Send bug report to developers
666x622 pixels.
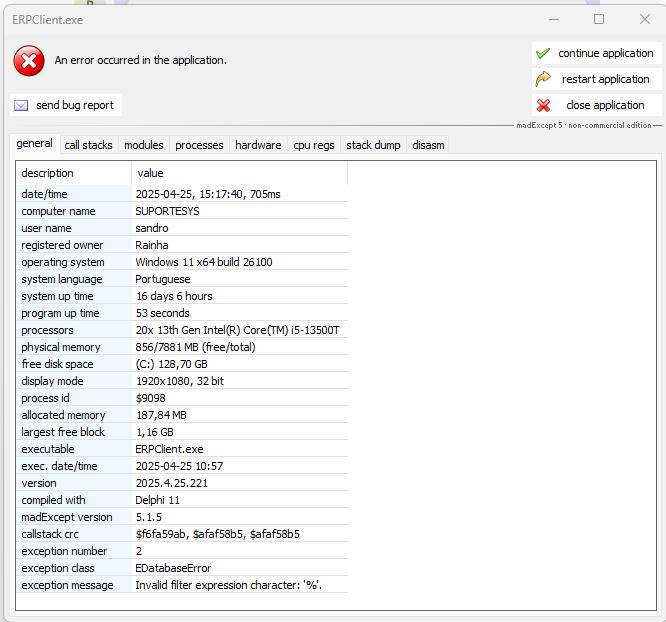pos(74,105)
